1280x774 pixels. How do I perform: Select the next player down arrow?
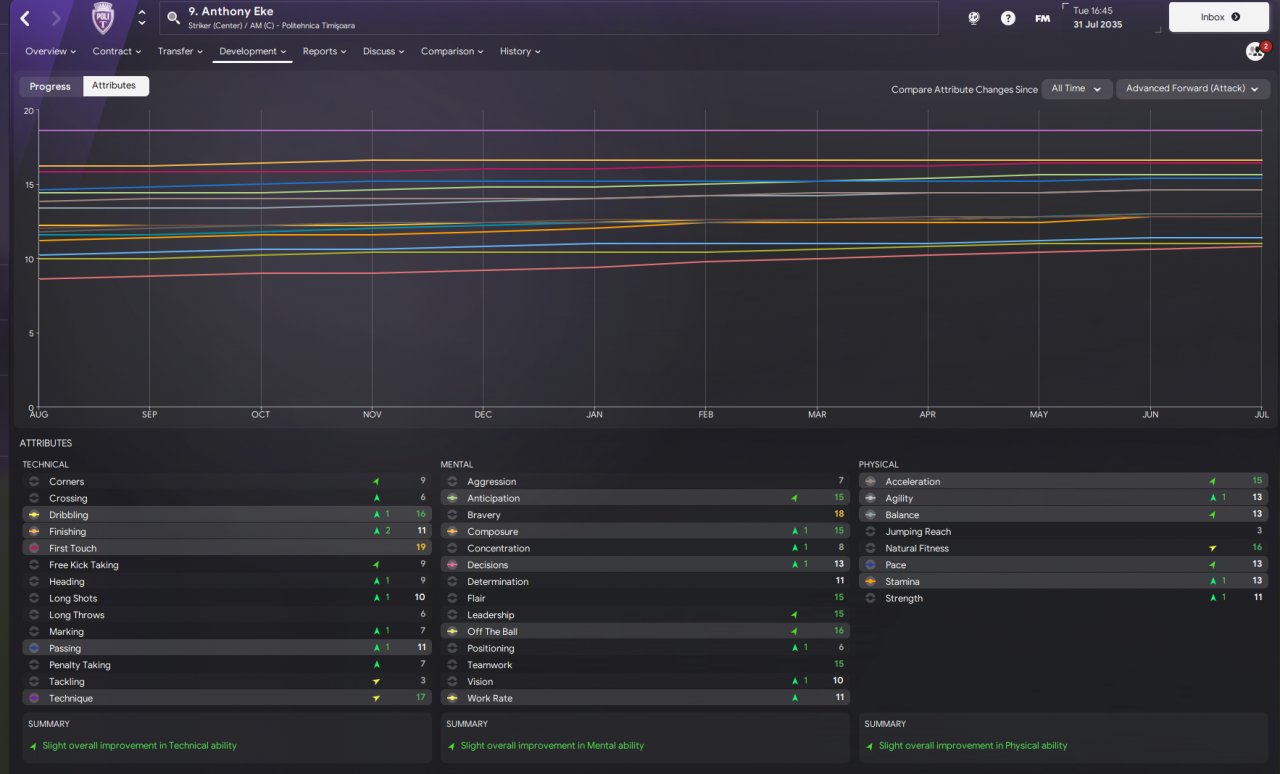(x=142, y=23)
